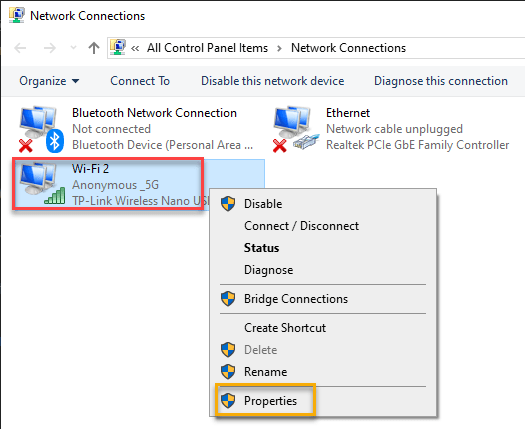
Task: Click the forward arrow navigation icon
Action: [50, 48]
